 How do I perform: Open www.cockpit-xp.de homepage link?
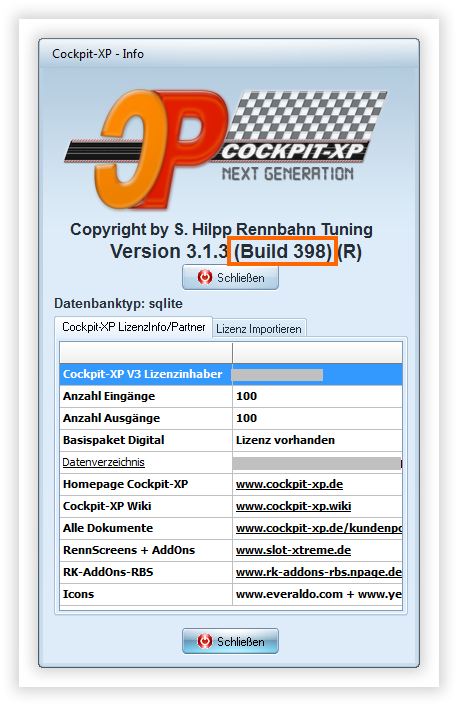pyautogui.click(x=289, y=484)
